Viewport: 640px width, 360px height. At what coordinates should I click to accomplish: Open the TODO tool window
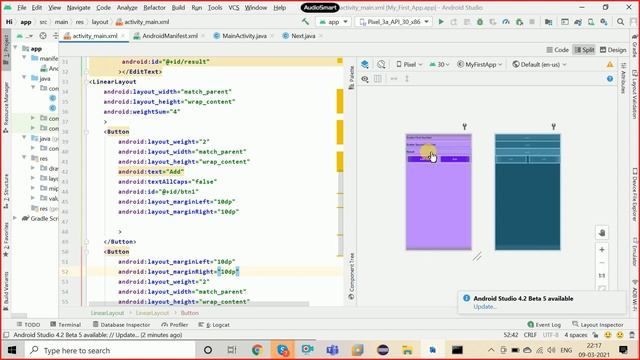(x=28, y=324)
